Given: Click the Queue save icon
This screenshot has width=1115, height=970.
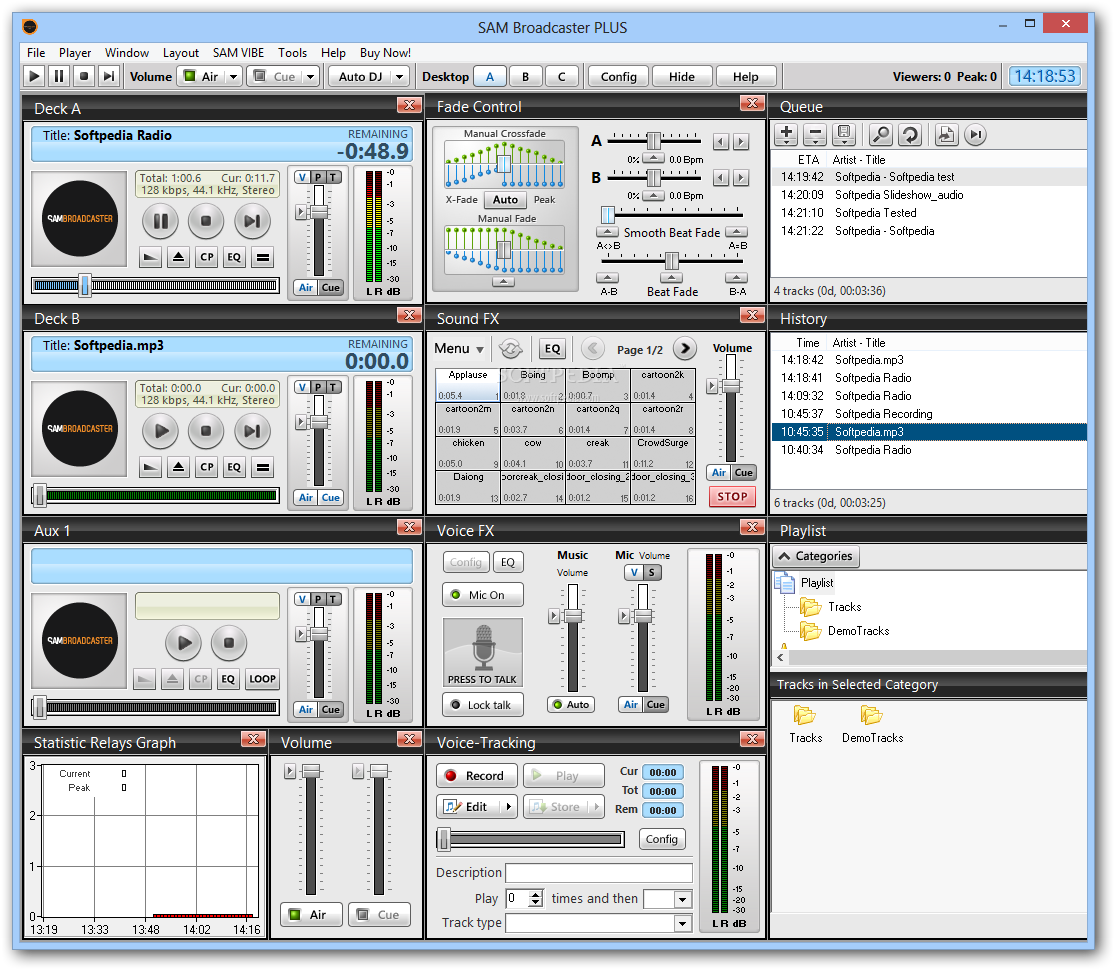Looking at the screenshot, I should click(x=844, y=134).
